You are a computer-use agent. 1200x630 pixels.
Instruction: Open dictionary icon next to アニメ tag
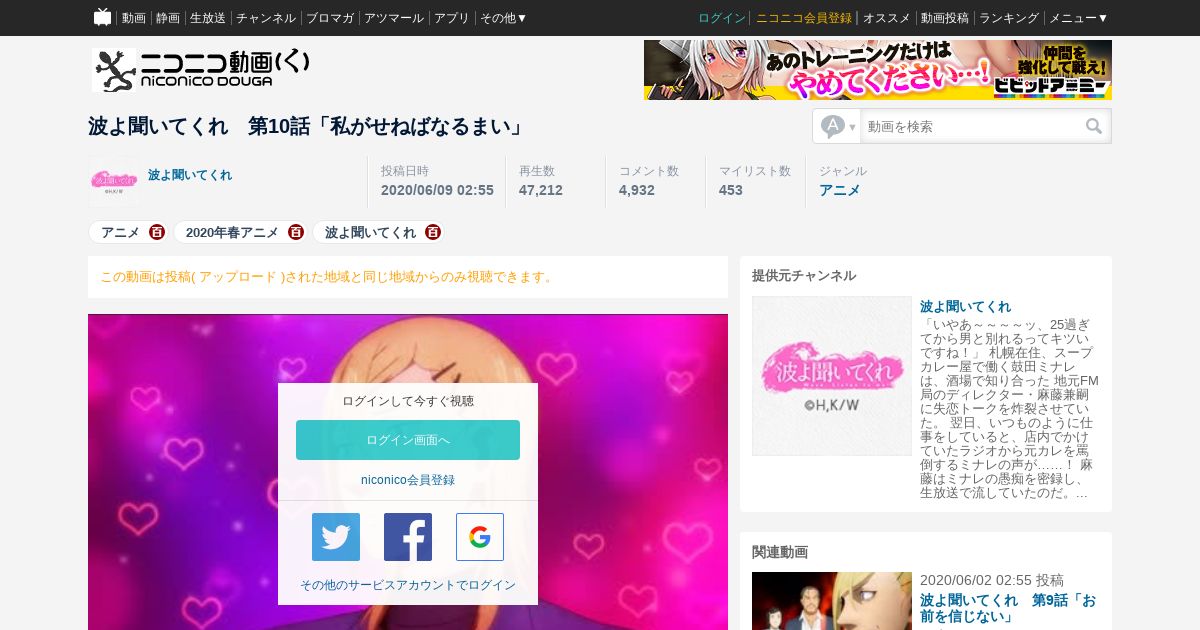tap(157, 232)
